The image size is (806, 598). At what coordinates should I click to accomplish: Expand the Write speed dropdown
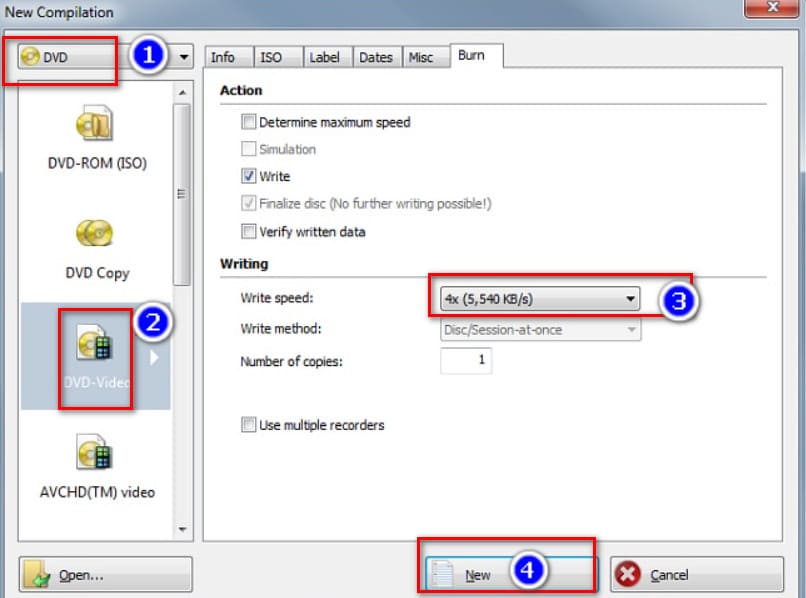[630, 298]
